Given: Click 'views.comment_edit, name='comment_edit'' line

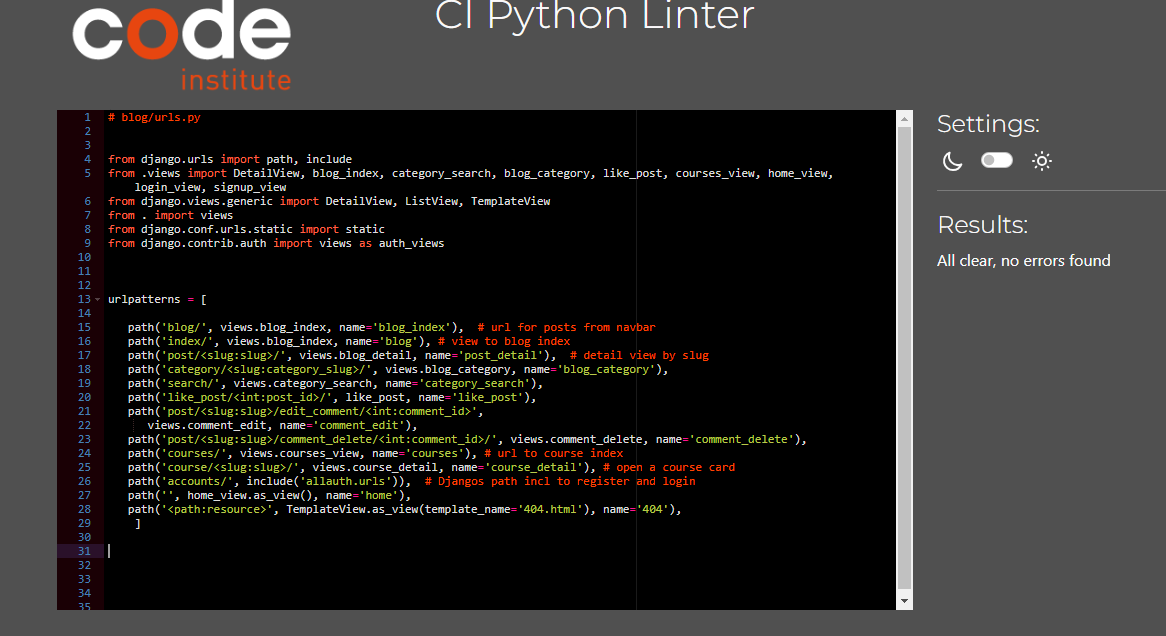Looking at the screenshot, I should (x=282, y=425).
